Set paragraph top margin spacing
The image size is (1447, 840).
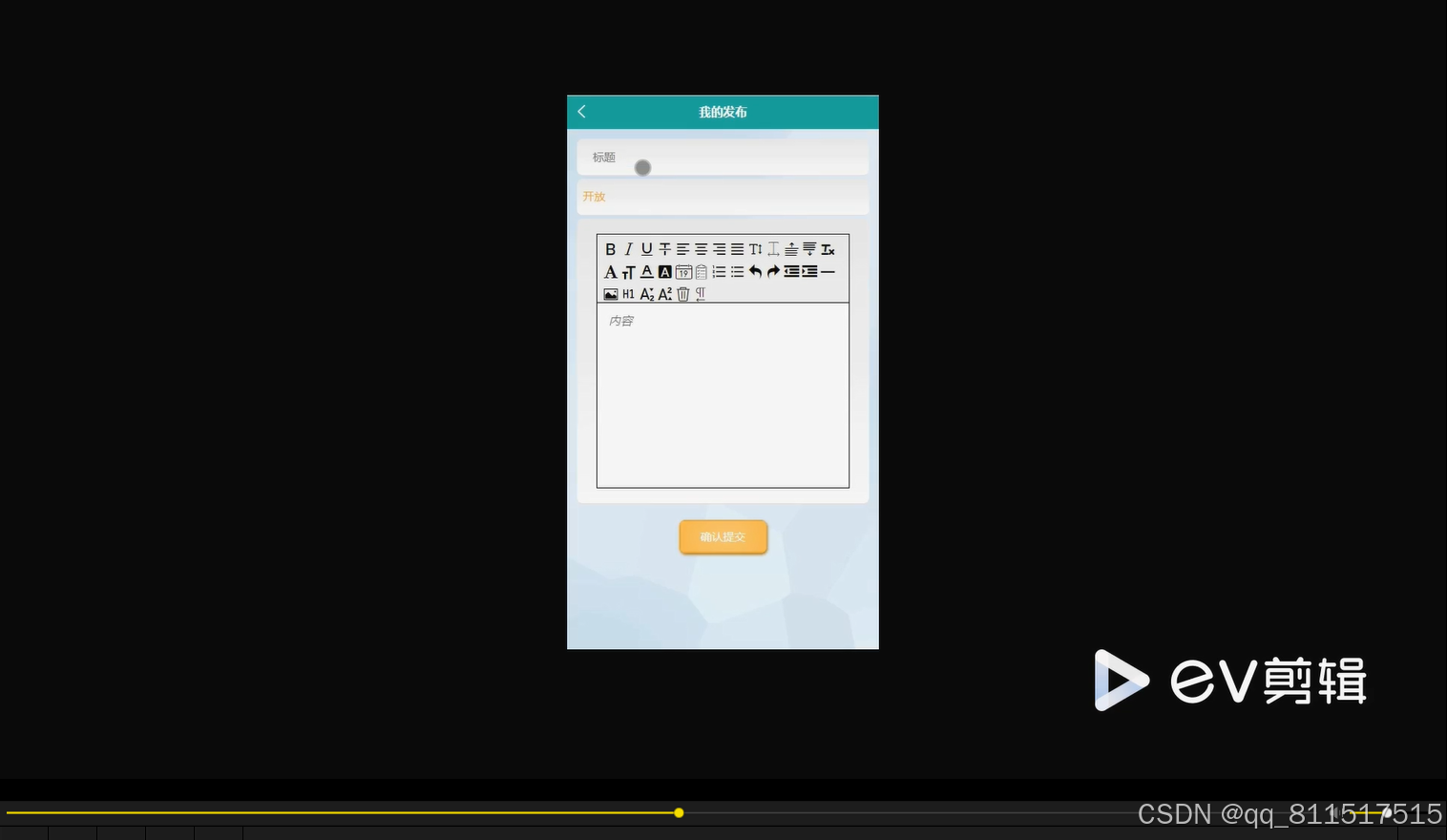(x=792, y=249)
